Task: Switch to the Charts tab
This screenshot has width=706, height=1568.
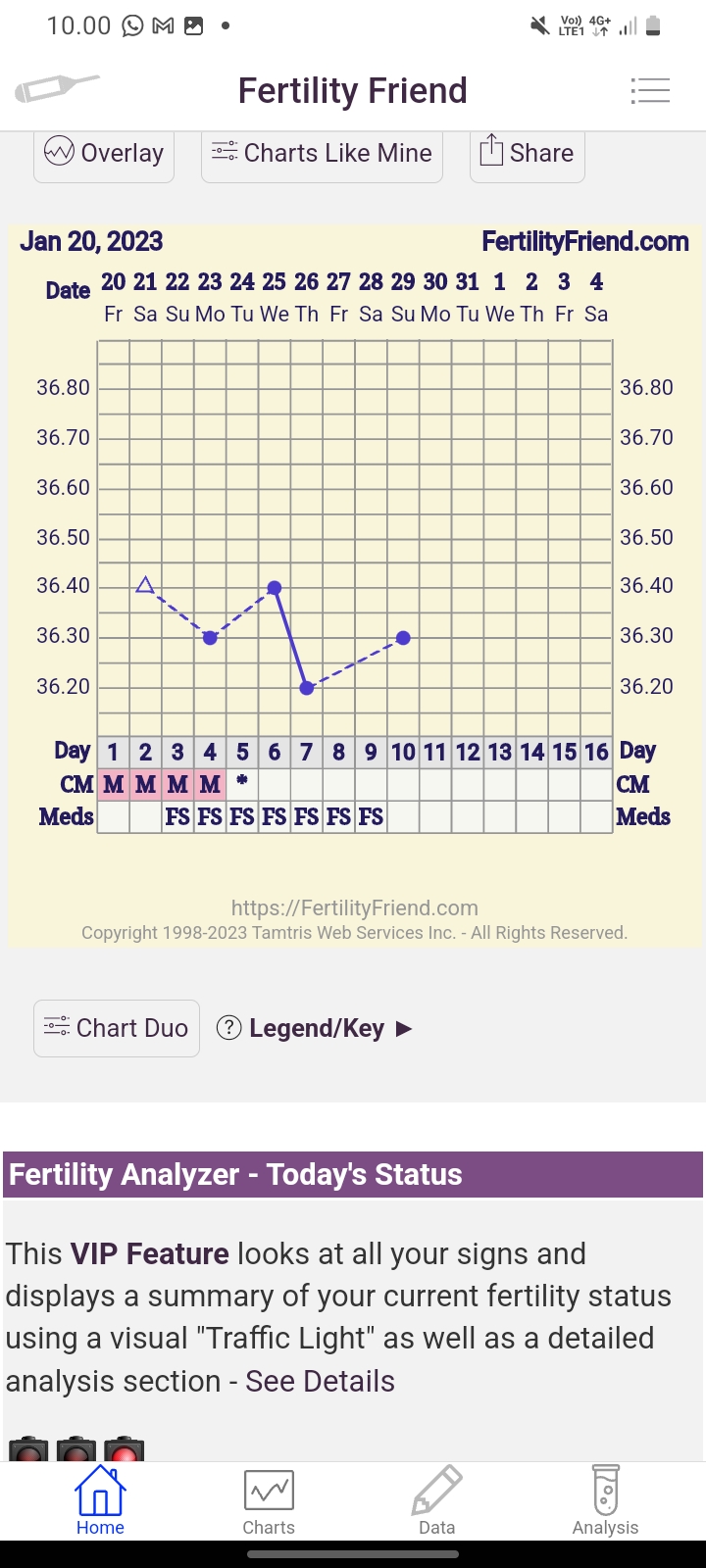Action: 269,1499
